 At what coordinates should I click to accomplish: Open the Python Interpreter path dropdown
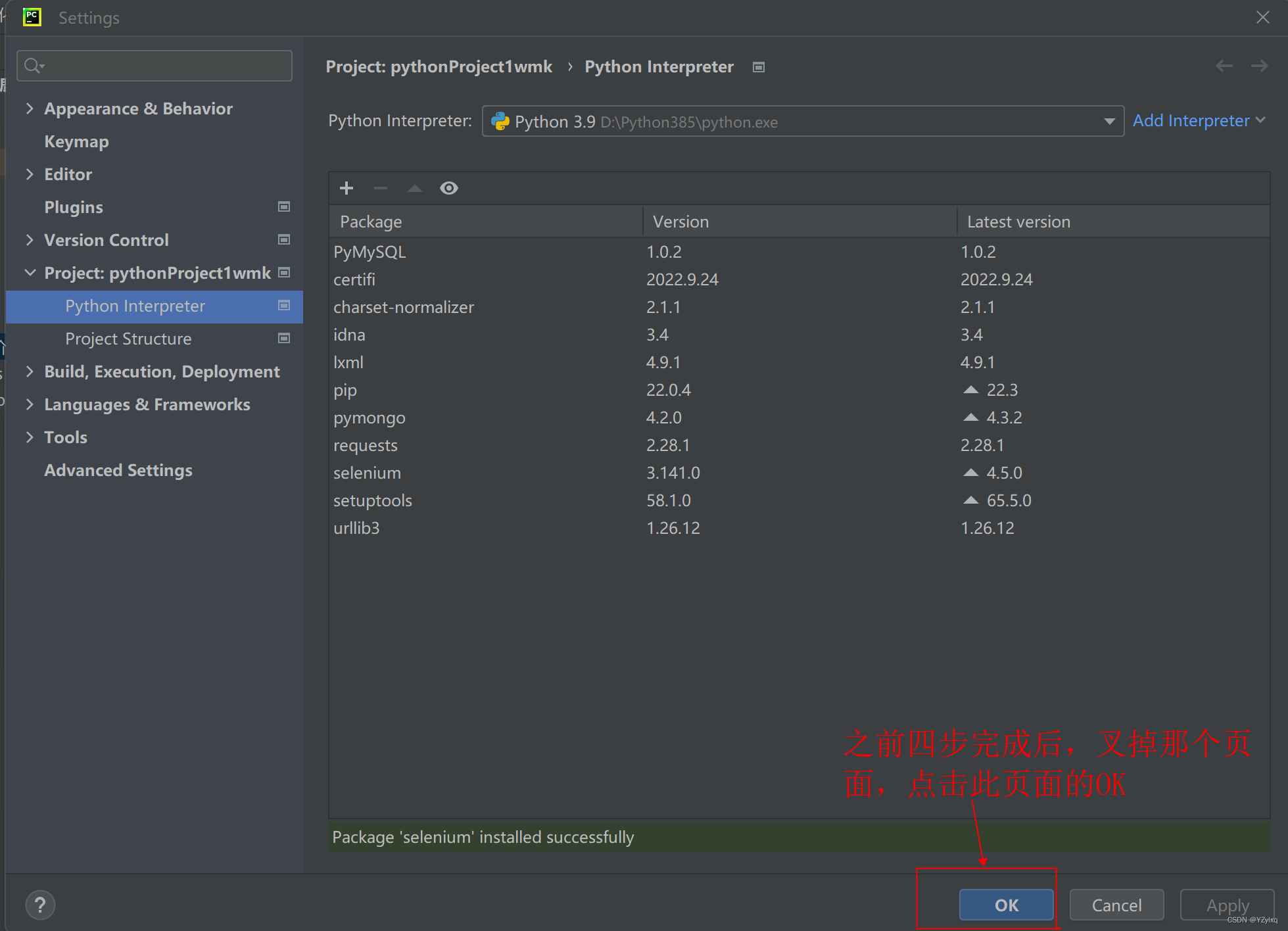point(1109,121)
